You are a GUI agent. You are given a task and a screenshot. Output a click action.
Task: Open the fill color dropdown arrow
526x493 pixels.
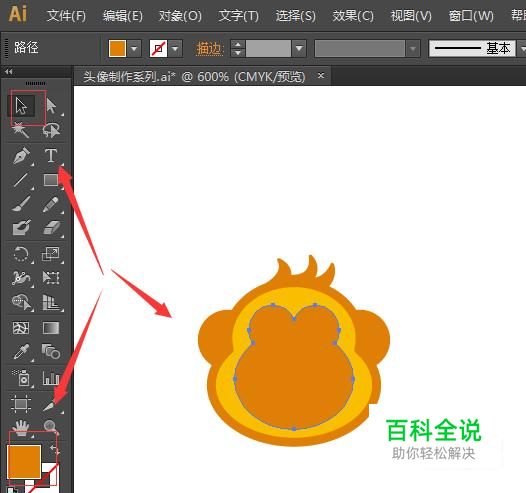(x=134, y=49)
